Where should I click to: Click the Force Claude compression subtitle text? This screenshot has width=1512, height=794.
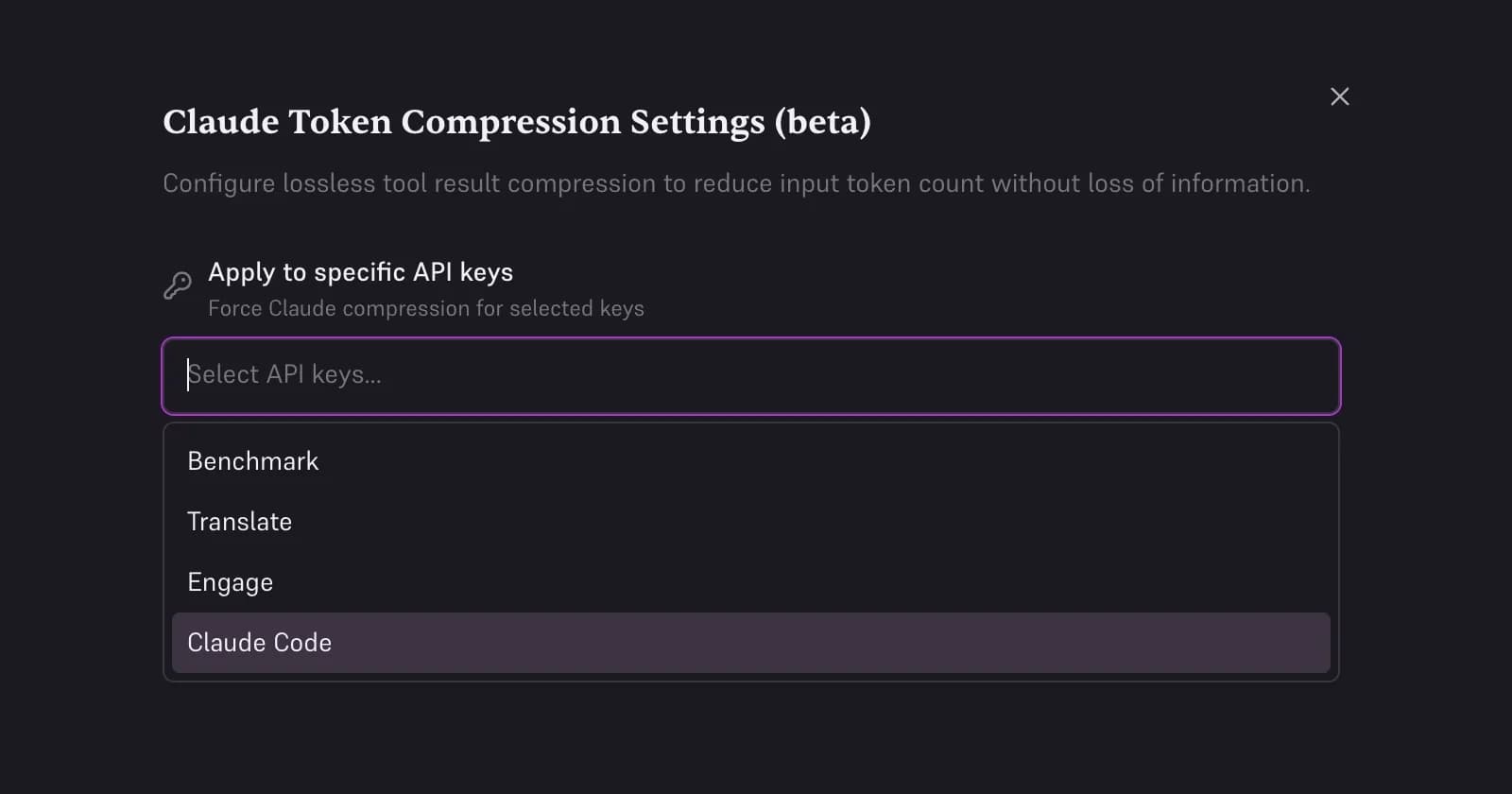425,308
